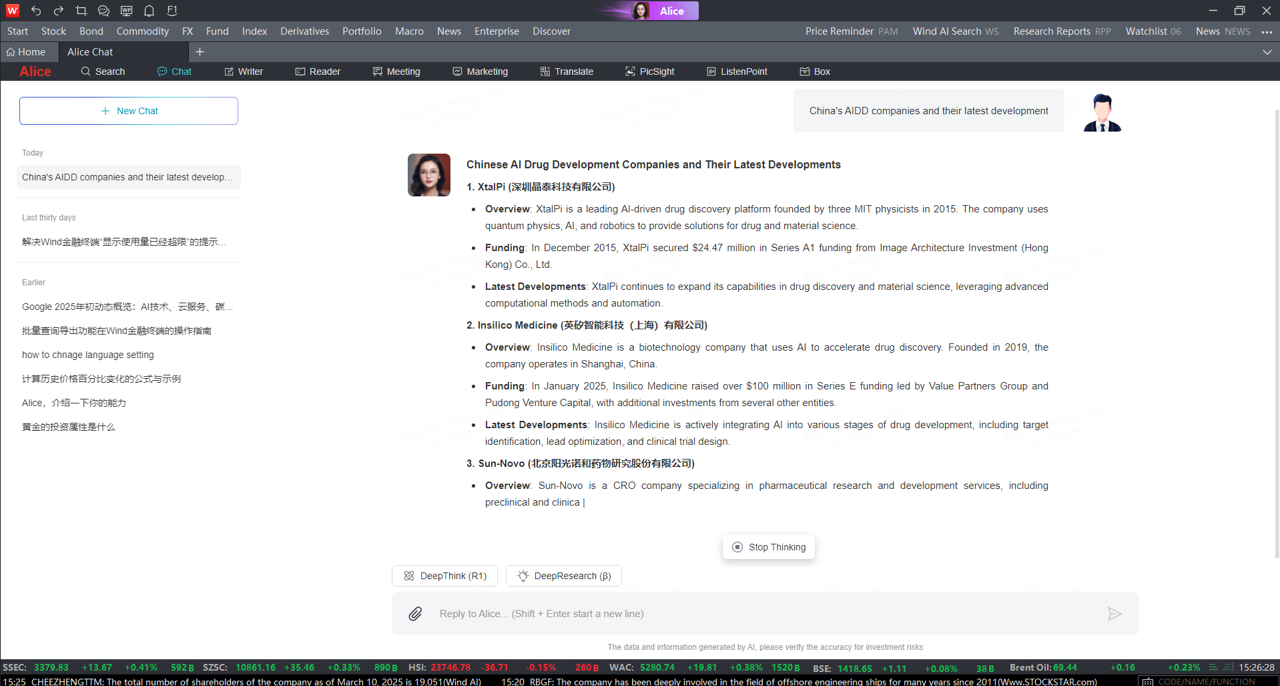Open the Start menu
Viewport: 1280px width, 686px height.
click(x=18, y=31)
